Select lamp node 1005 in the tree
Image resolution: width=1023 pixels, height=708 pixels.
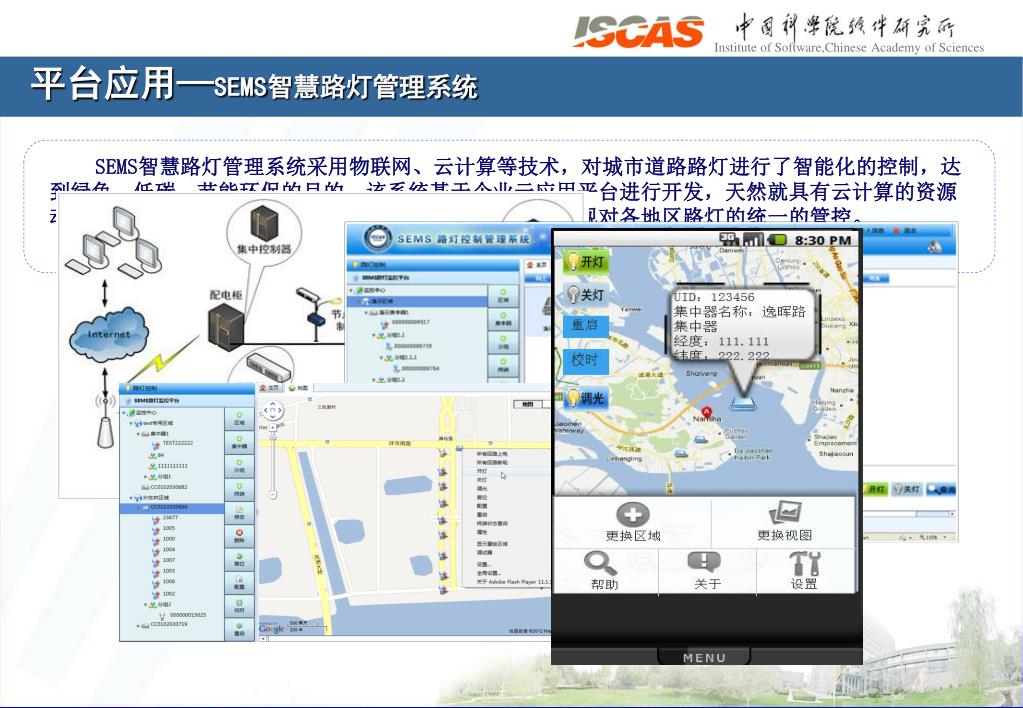169,529
